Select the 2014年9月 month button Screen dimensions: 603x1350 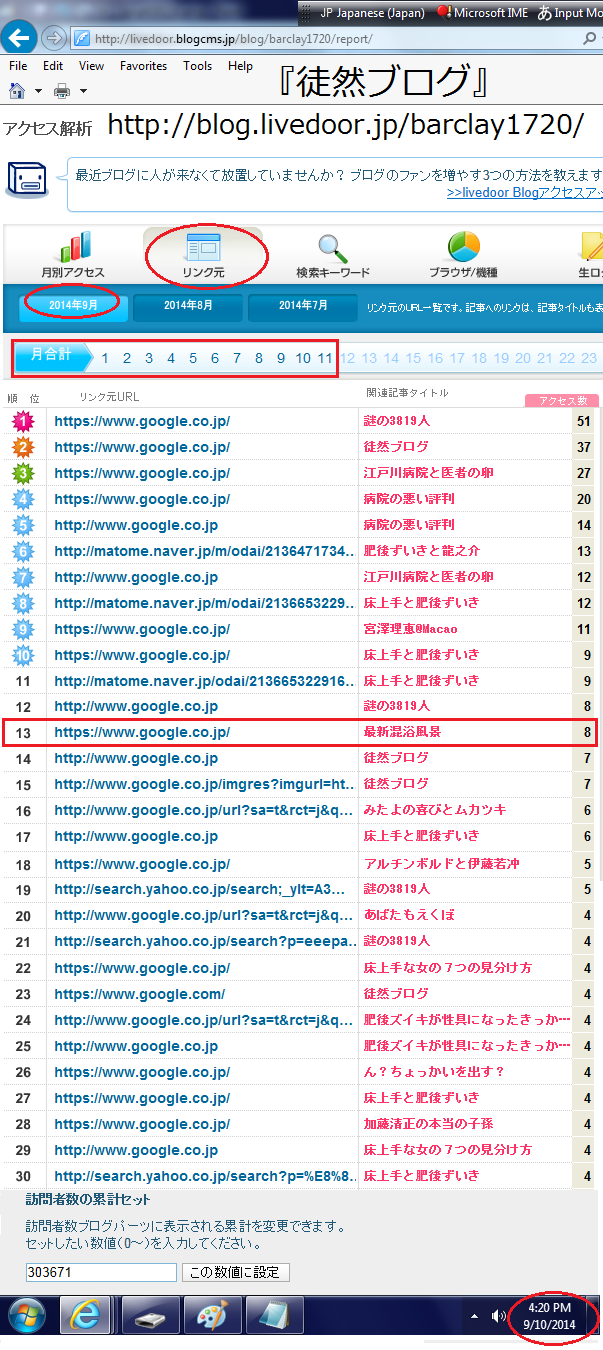[73, 305]
